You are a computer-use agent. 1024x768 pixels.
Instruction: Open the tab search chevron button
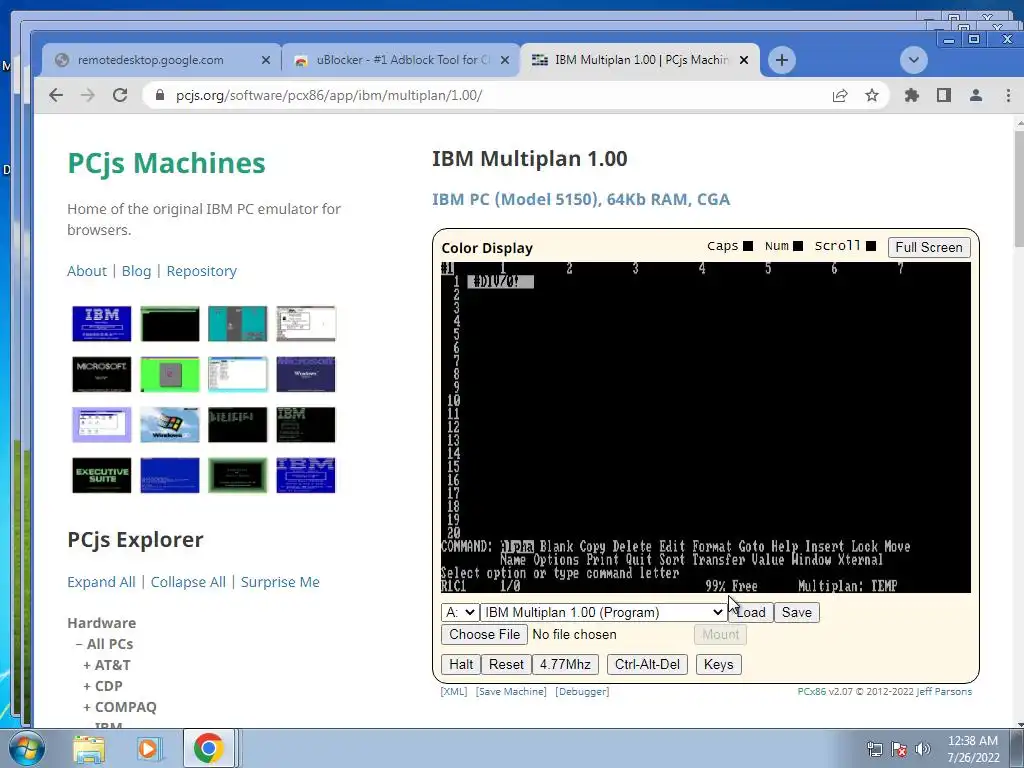(914, 60)
